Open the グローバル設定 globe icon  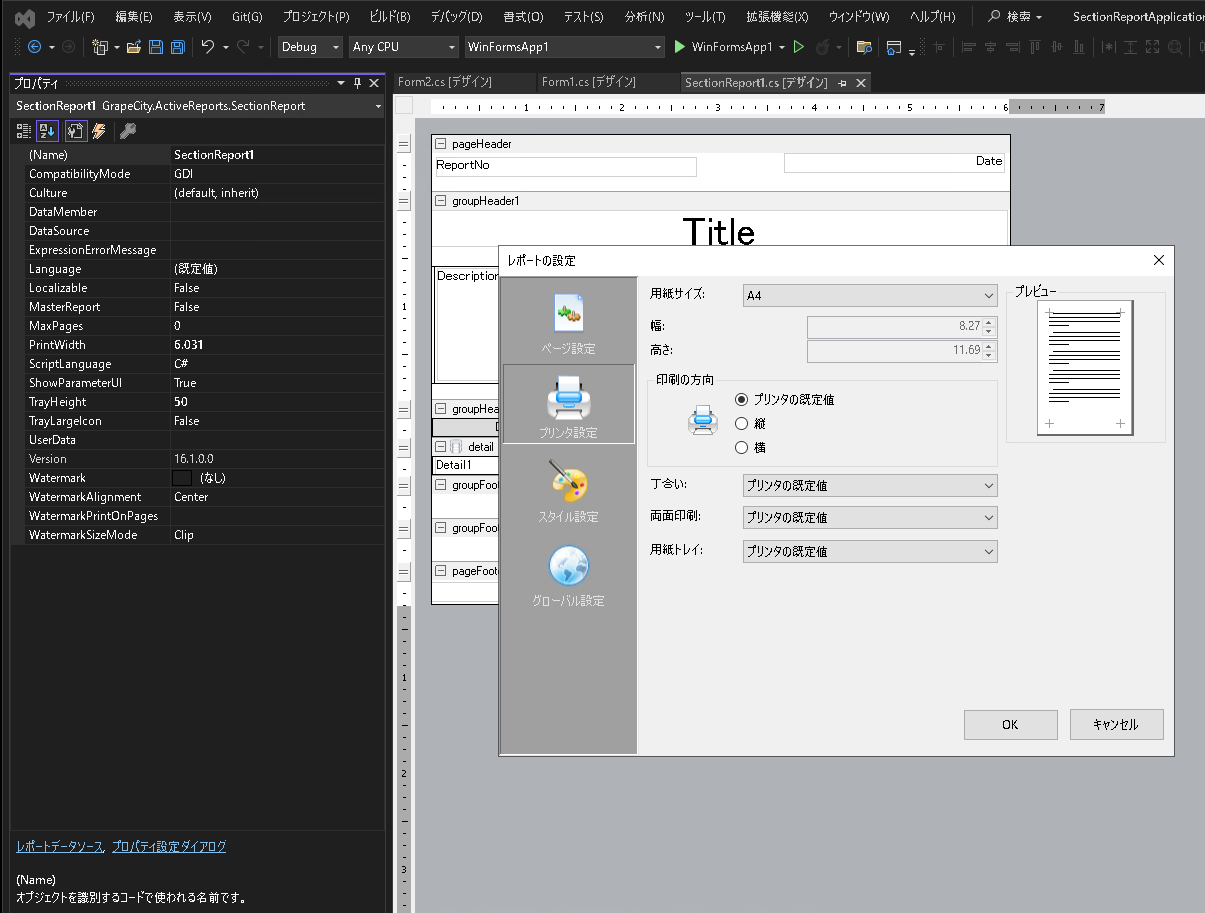click(568, 567)
